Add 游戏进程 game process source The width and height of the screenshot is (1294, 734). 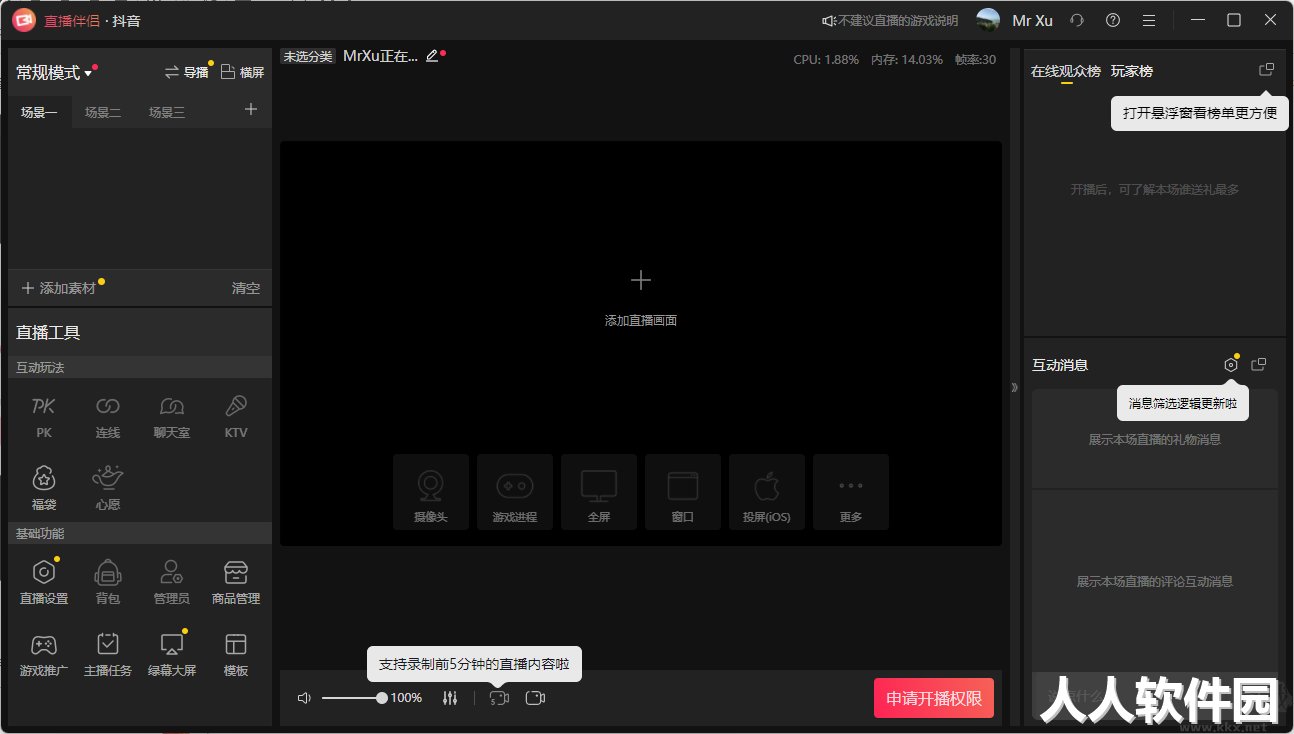point(515,492)
